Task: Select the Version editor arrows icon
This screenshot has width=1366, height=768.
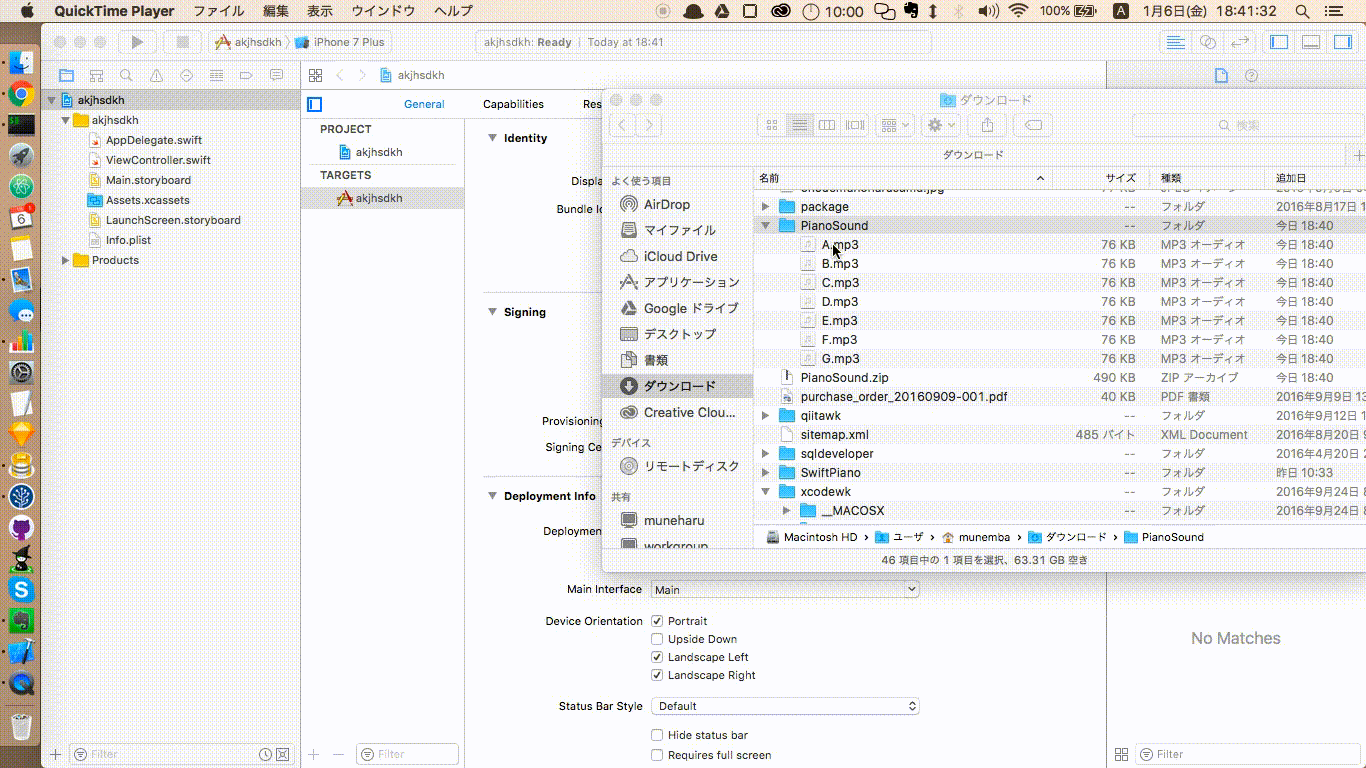Action: [1240, 42]
